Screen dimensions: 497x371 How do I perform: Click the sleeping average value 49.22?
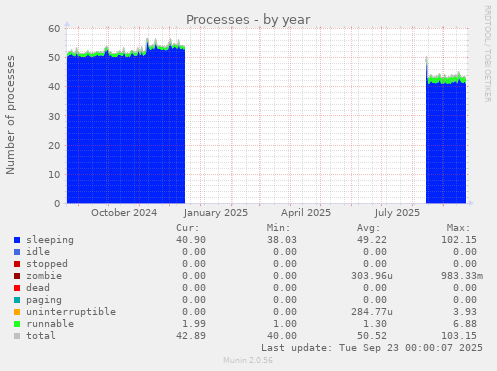[x=372, y=240]
